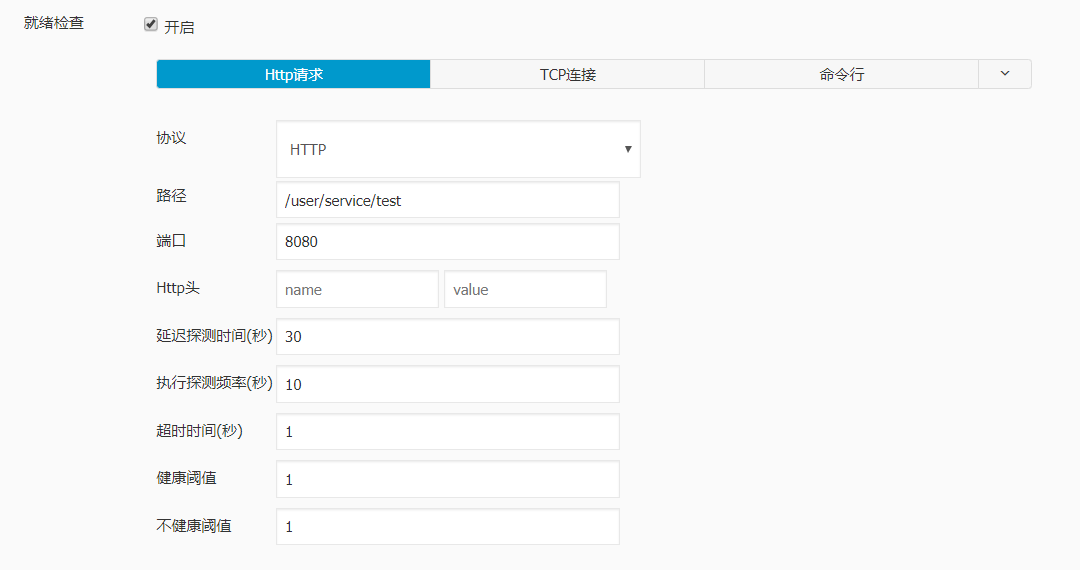
Task: Click the 开启 label text
Action: [x=179, y=27]
